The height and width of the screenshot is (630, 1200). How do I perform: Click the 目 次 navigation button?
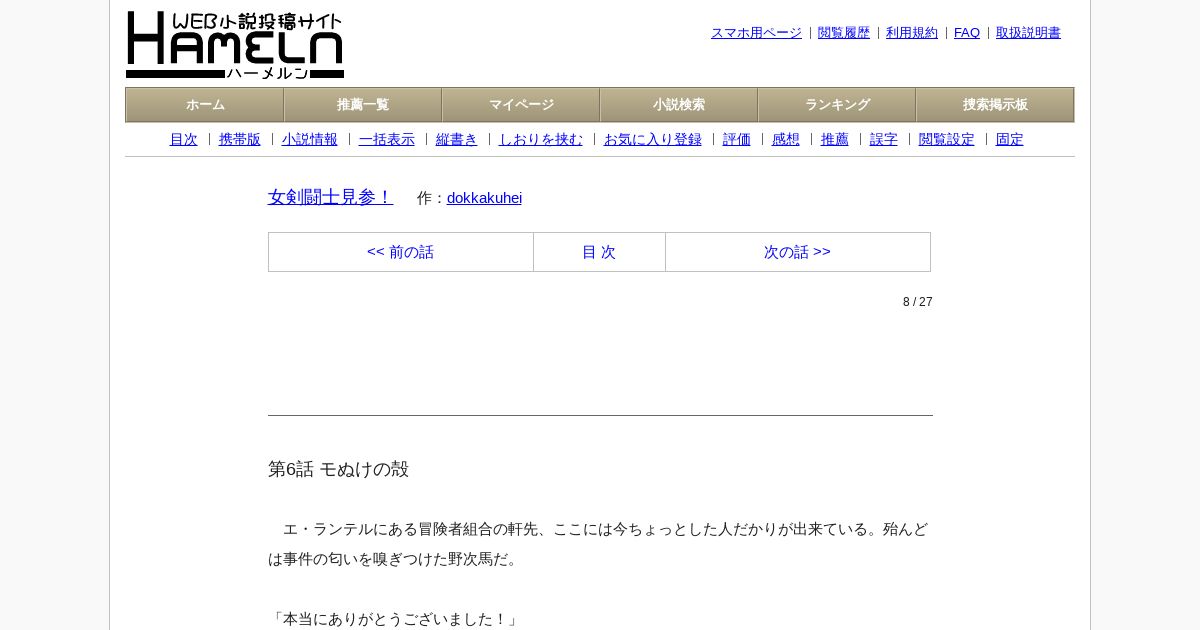(x=599, y=252)
